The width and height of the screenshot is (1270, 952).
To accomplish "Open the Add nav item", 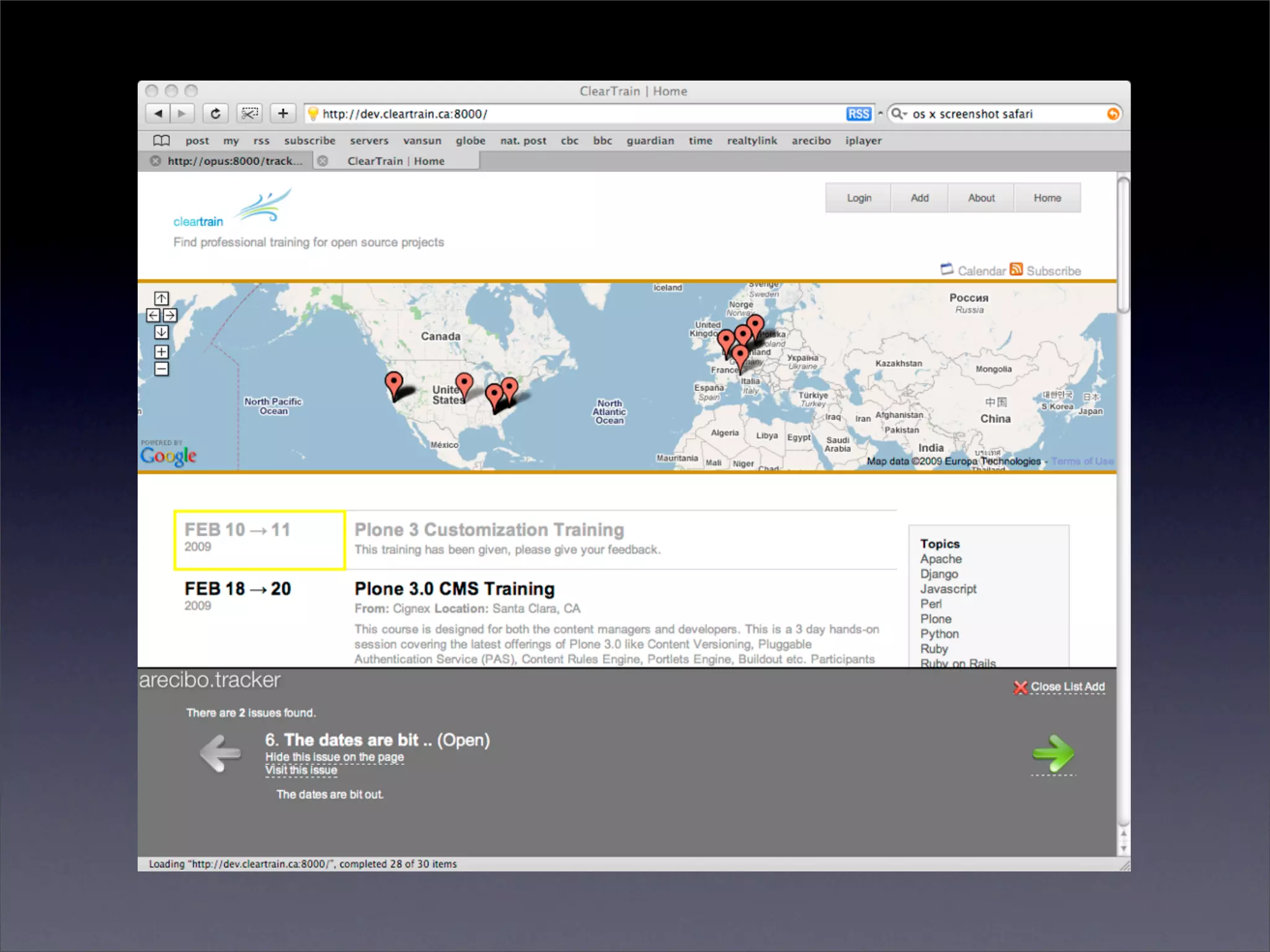I will pos(920,198).
